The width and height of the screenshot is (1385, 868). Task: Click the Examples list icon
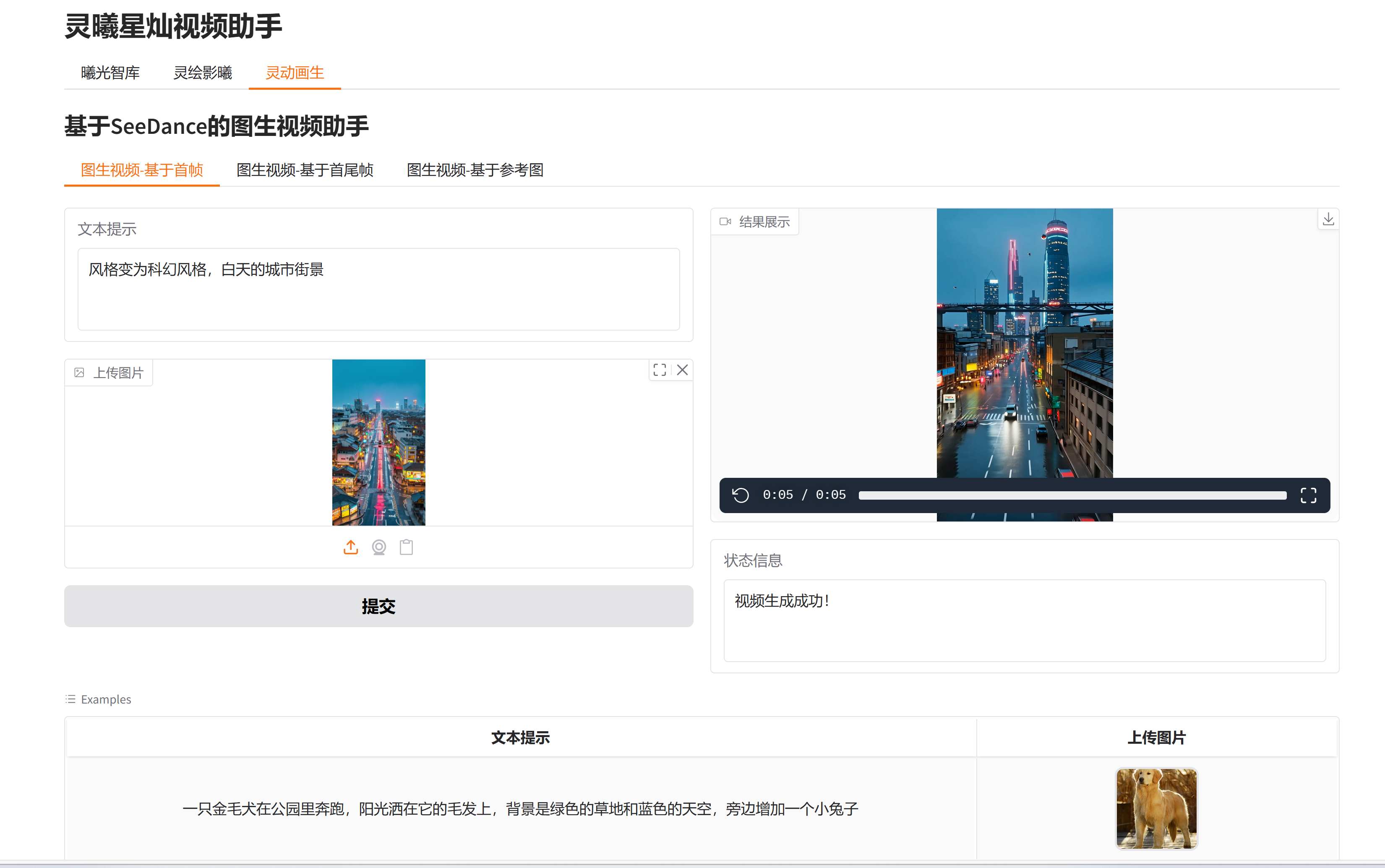click(70, 699)
